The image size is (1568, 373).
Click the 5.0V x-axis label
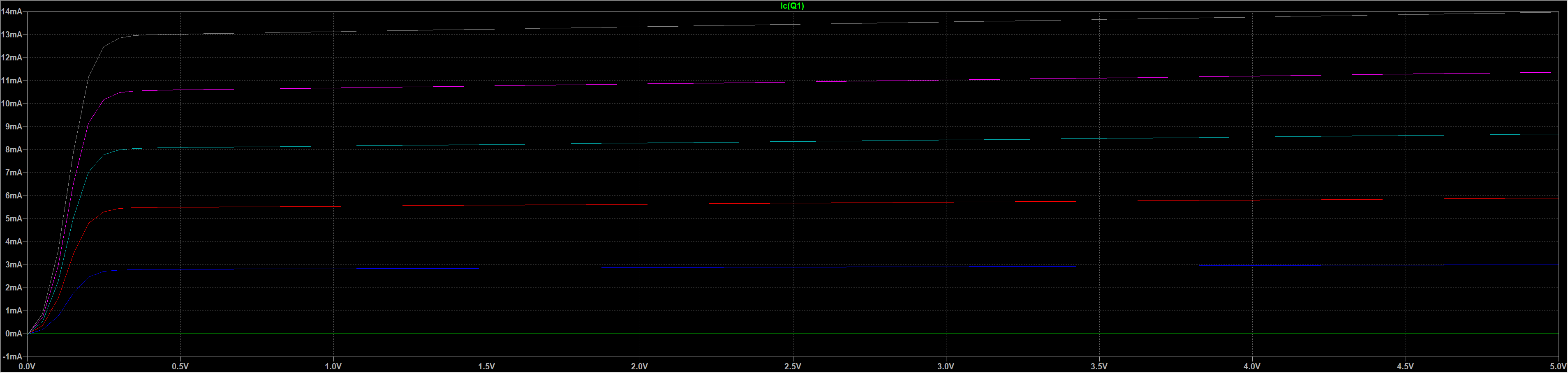[1556, 367]
